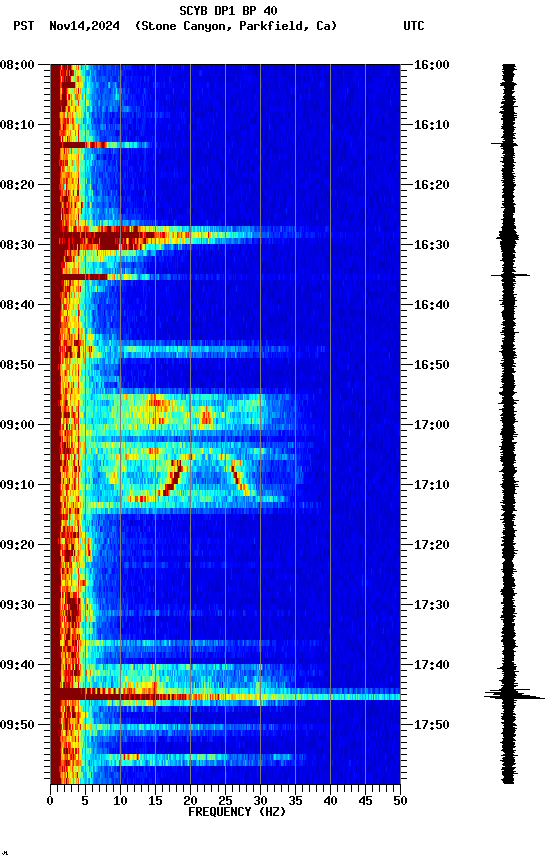Click the '08:00' PST time label
The height and width of the screenshot is (864, 552).
[x=17, y=65]
